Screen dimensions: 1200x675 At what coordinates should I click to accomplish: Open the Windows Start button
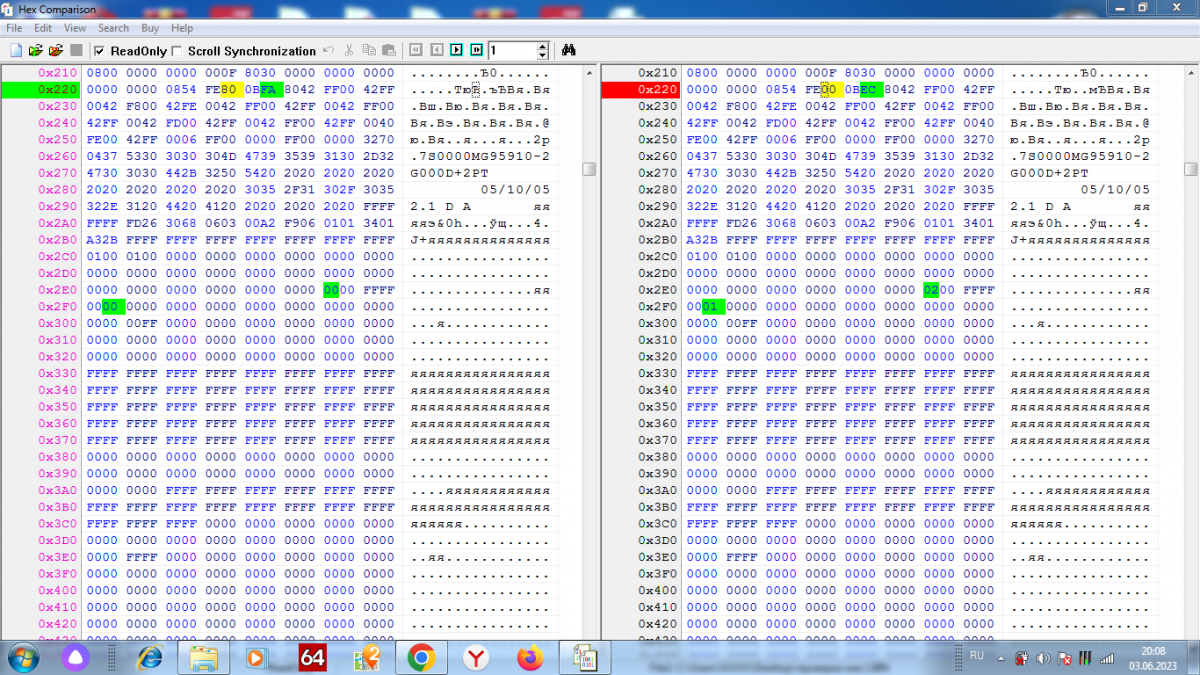point(21,657)
